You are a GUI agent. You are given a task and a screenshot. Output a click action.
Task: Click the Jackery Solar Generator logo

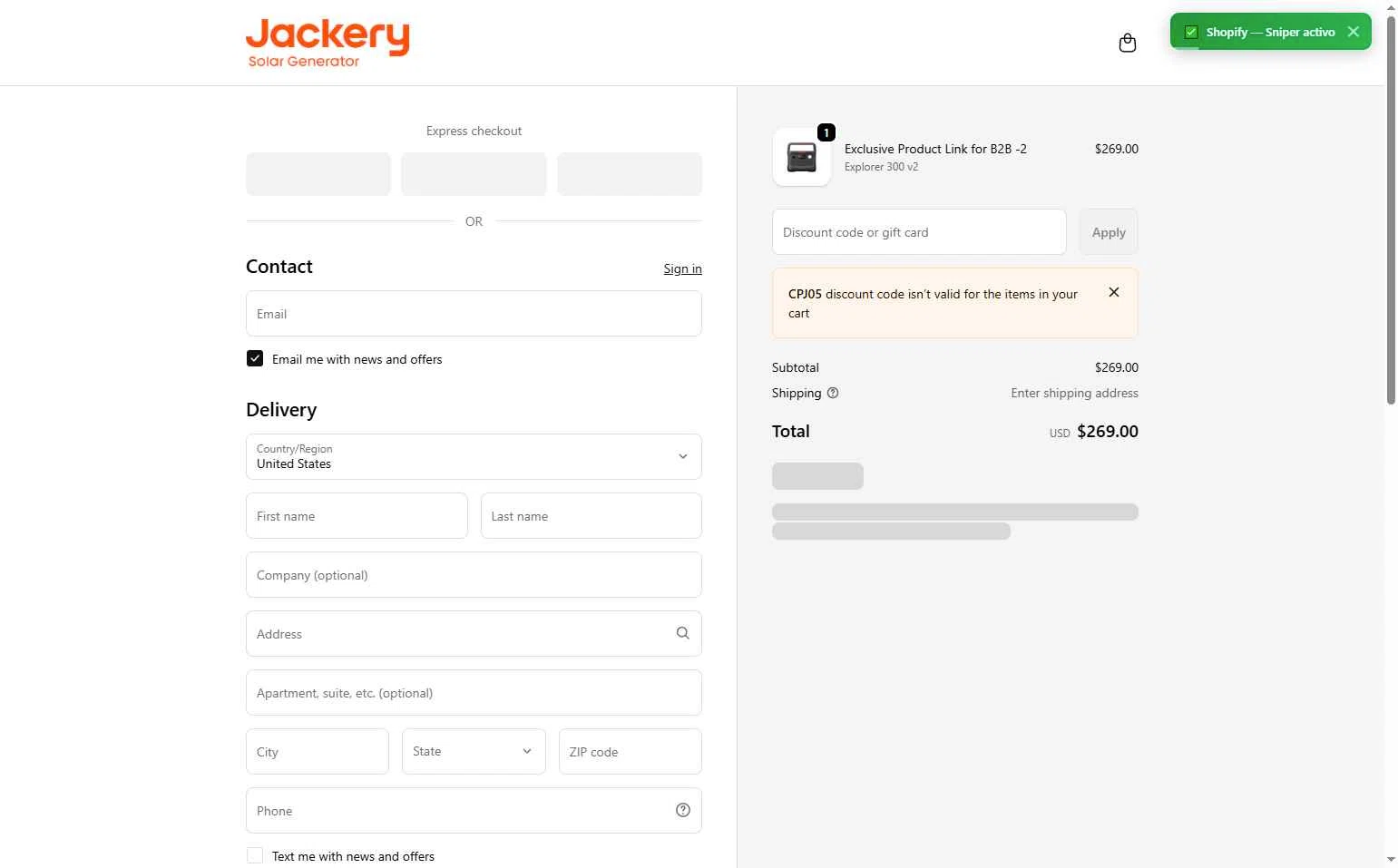point(328,43)
